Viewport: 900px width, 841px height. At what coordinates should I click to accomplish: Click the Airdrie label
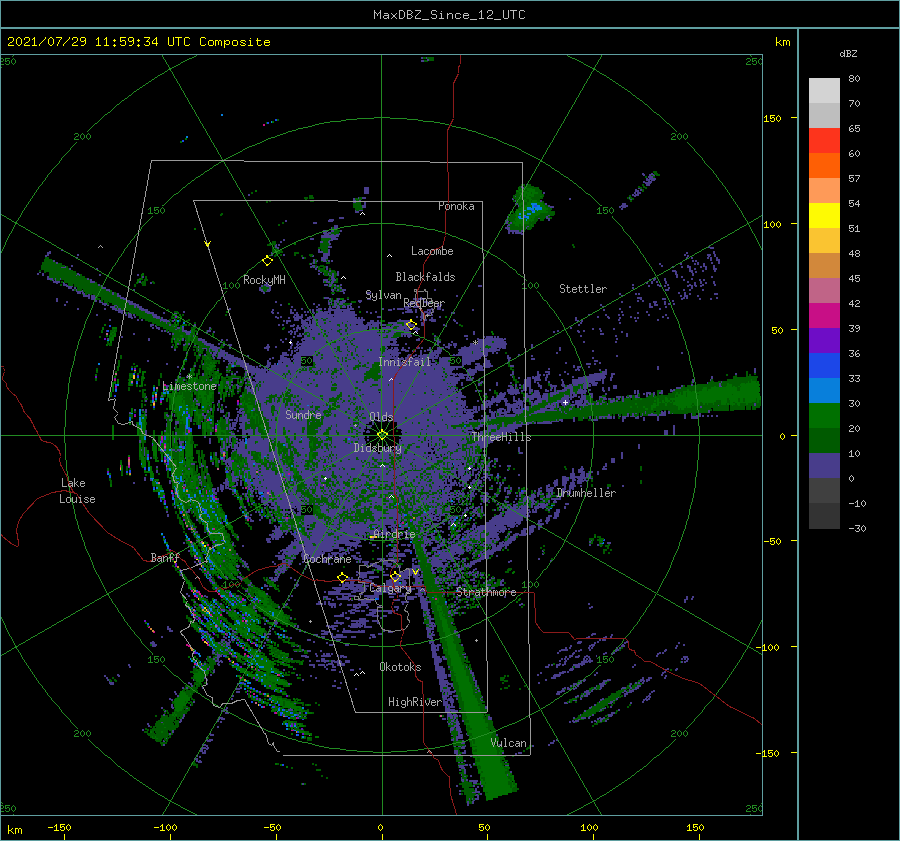tap(394, 534)
